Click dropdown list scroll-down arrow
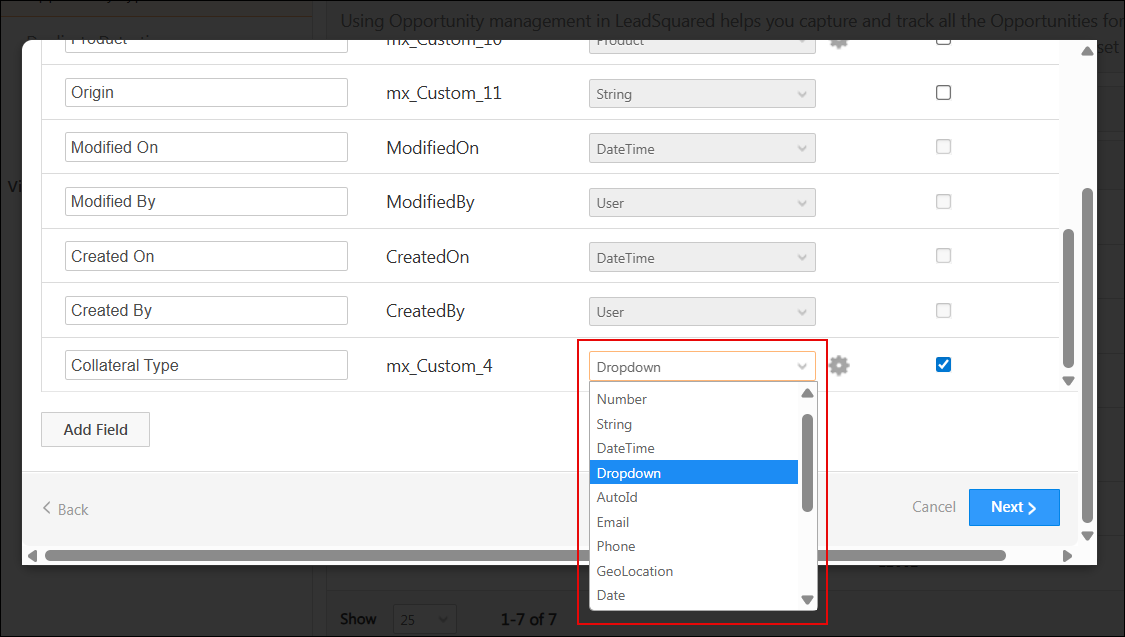This screenshot has width=1125, height=637. click(807, 599)
